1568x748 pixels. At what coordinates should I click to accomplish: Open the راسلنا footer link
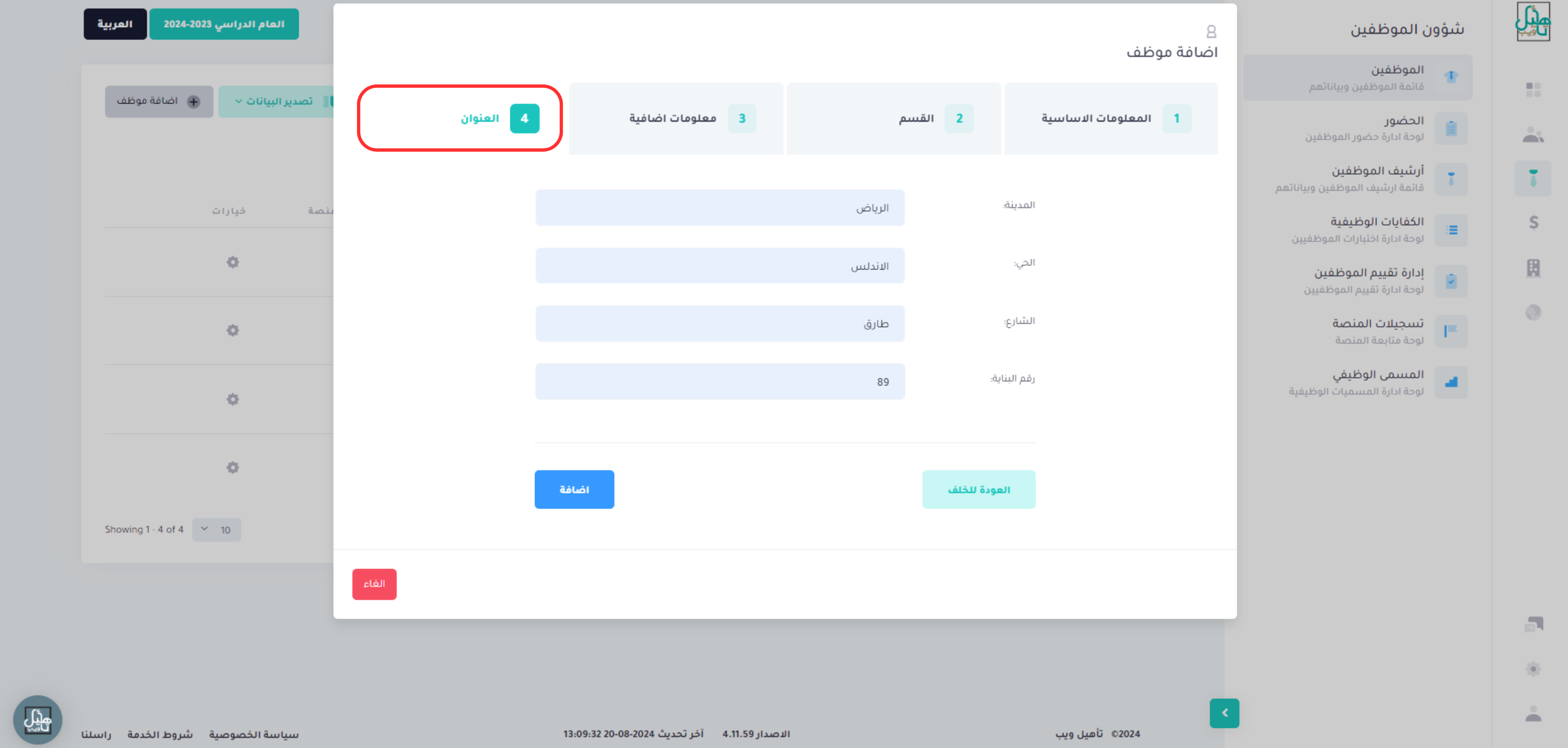tap(97, 735)
